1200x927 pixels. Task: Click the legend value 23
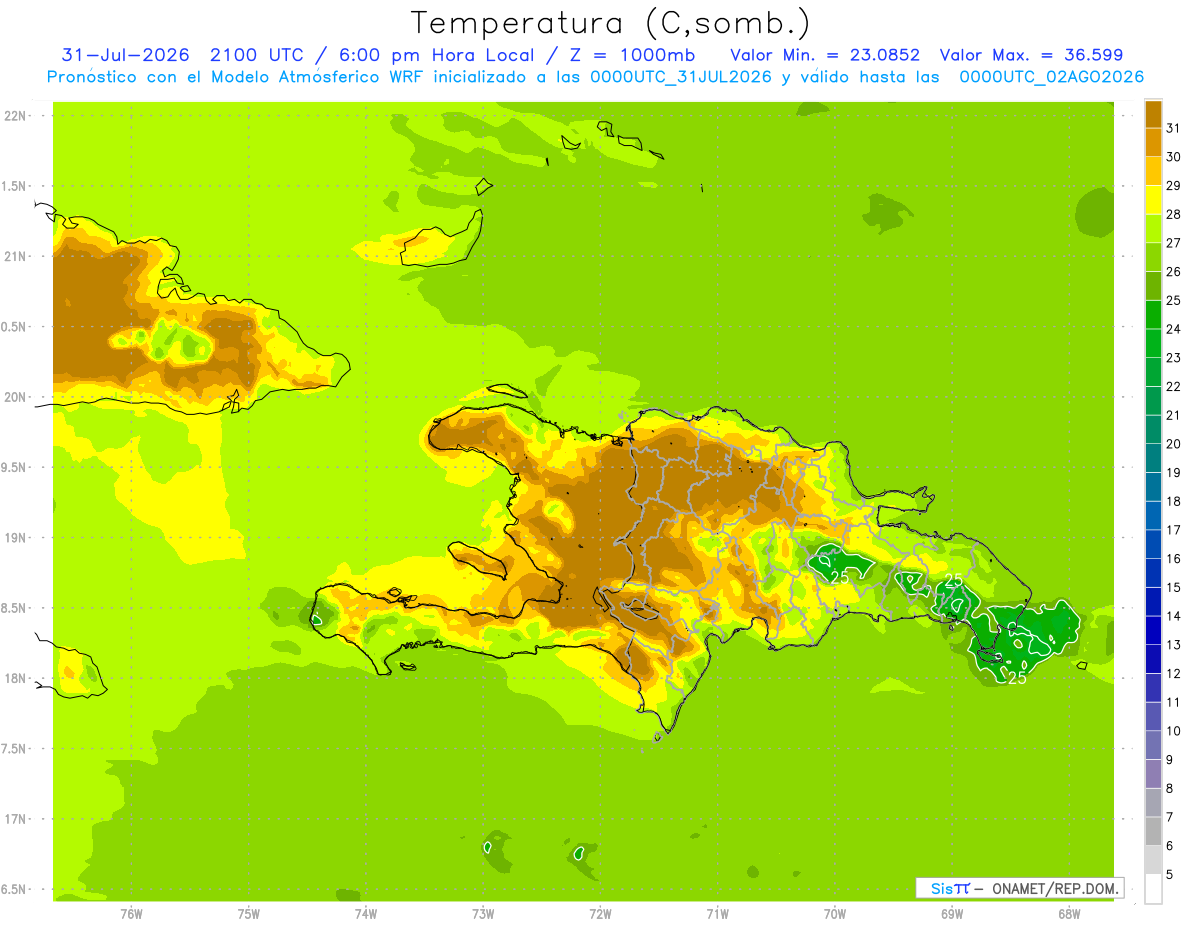pos(1172,358)
